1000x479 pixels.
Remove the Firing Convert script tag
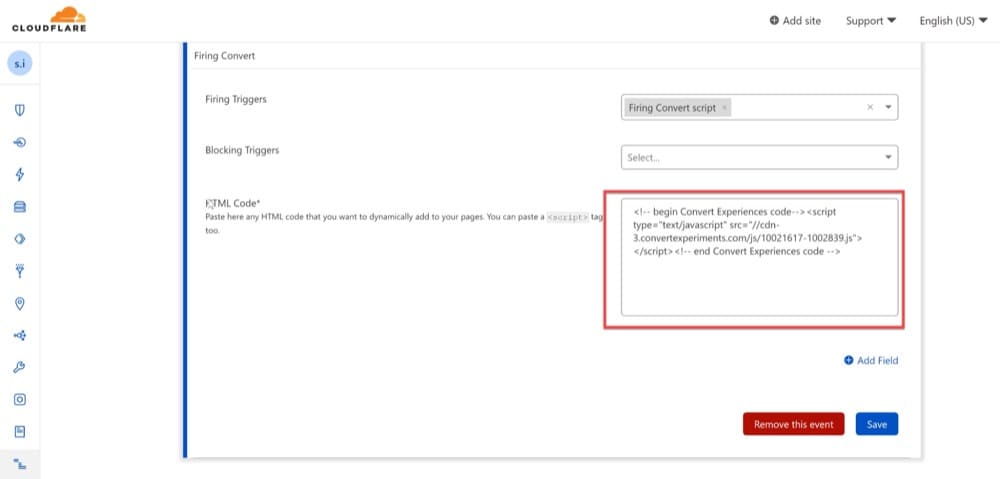[x=724, y=108]
